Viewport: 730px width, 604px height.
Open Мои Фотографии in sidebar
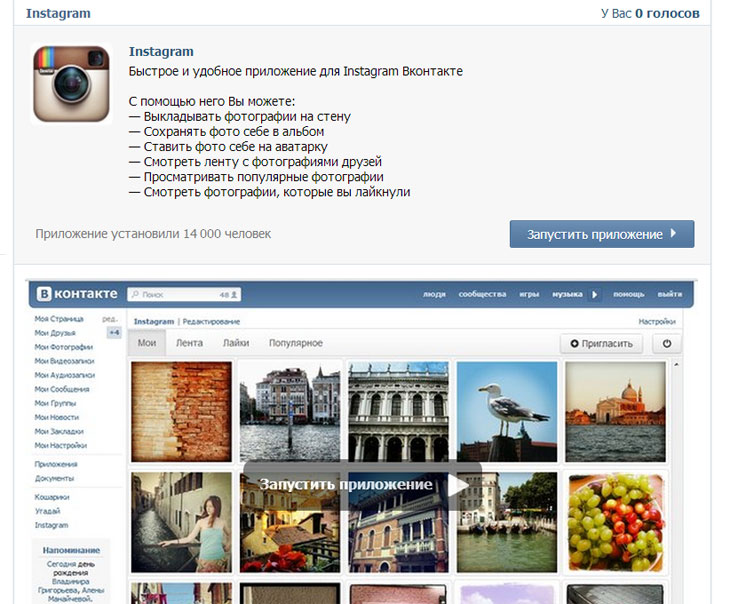[x=63, y=346]
